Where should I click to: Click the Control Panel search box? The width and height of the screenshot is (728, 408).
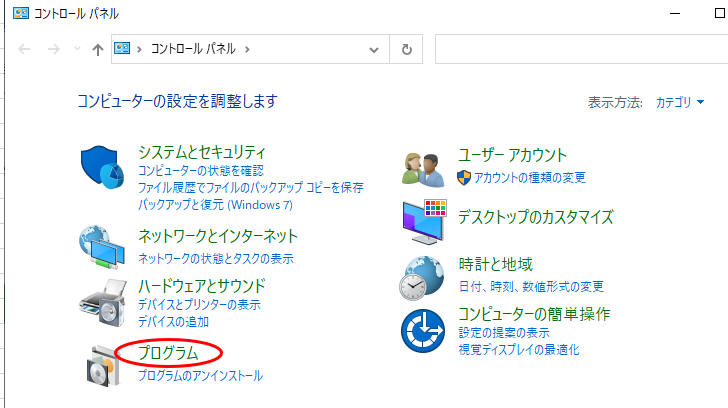pyautogui.click(x=580, y=48)
